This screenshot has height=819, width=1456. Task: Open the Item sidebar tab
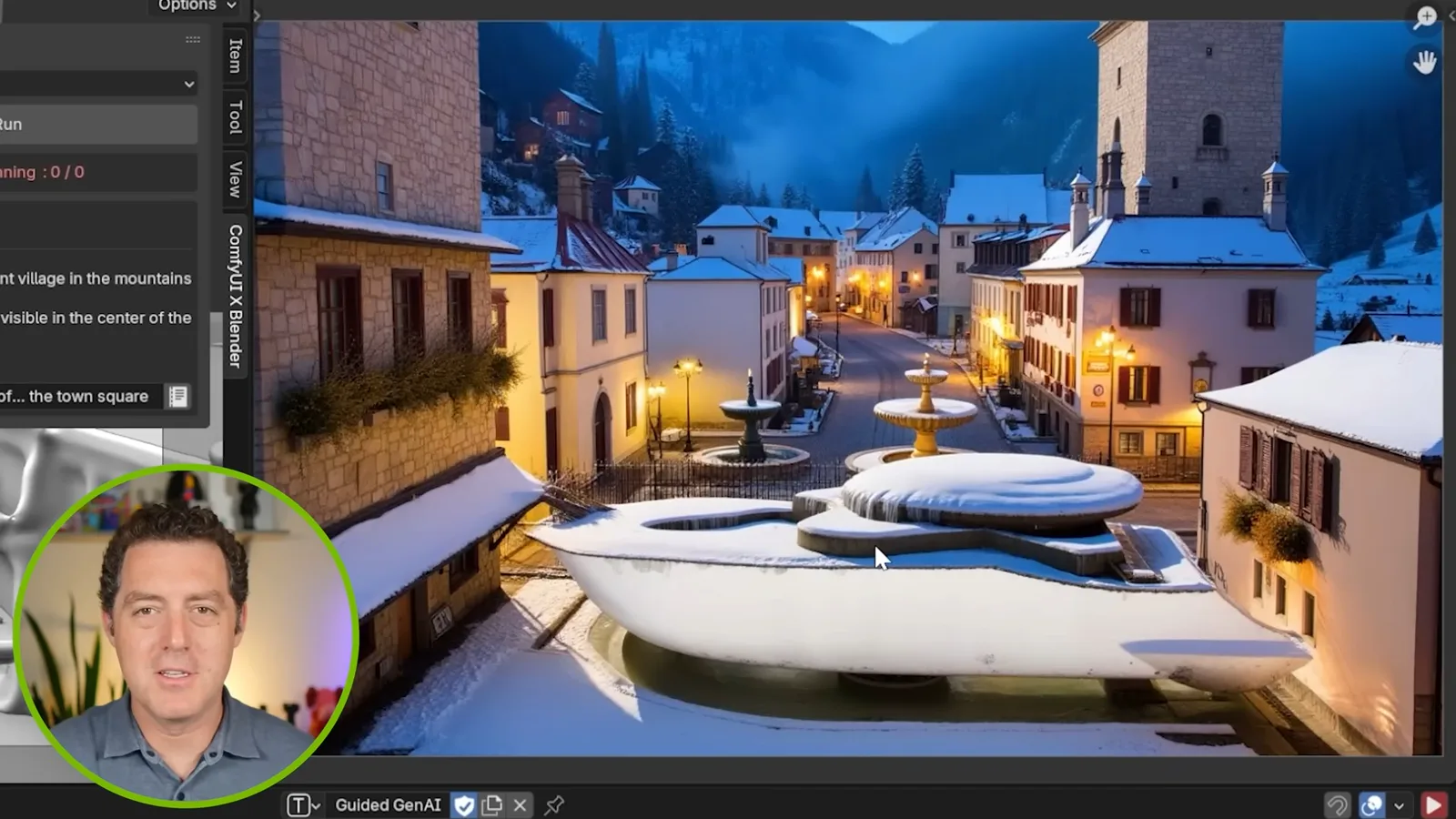236,56
